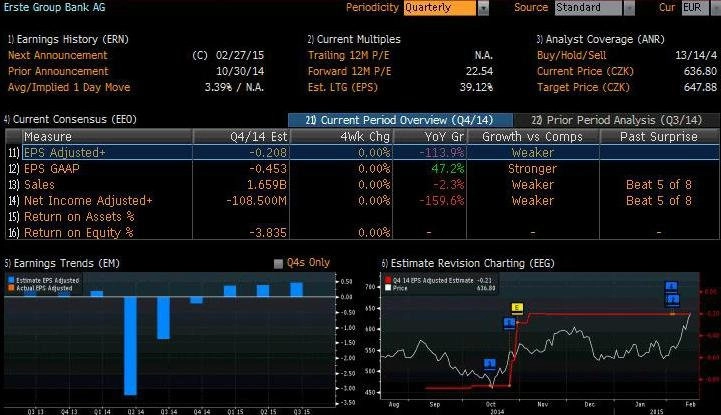Image resolution: width=721 pixels, height=415 pixels.
Task: Click the Past Surprise column header
Action: [659, 137]
